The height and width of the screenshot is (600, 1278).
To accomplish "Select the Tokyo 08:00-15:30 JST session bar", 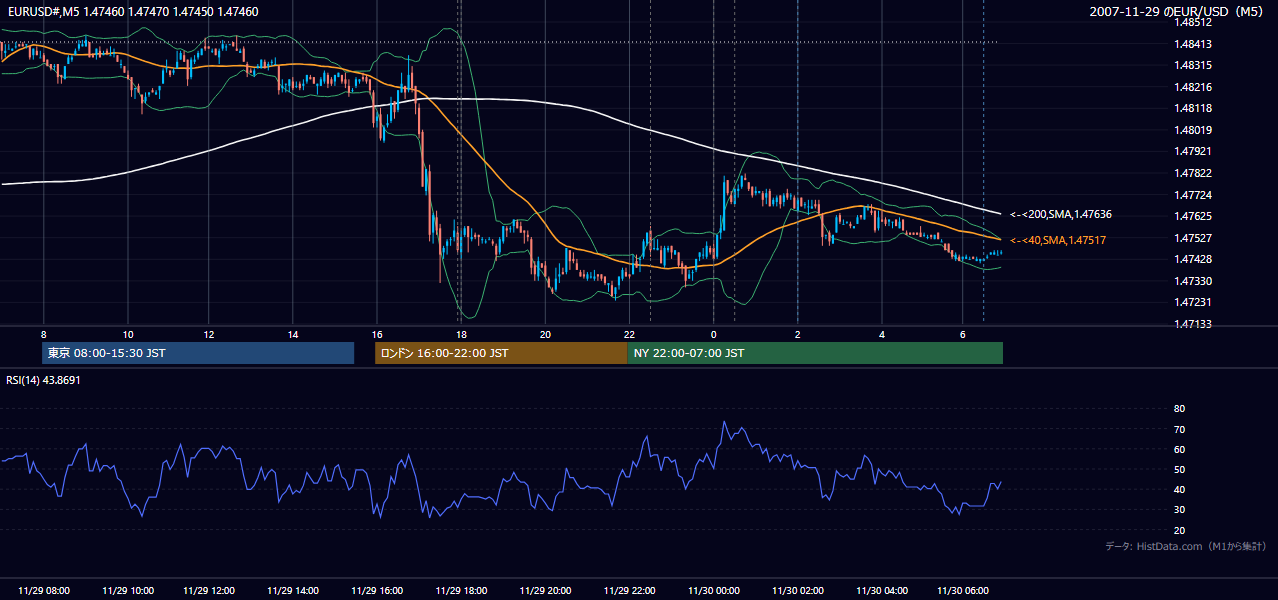I will click(x=198, y=353).
